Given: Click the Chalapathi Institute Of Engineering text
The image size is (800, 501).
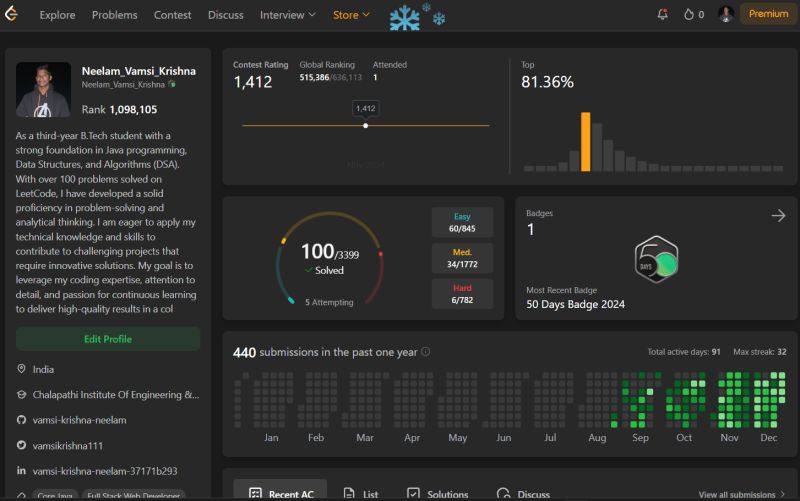Looking at the screenshot, I should [x=116, y=394].
